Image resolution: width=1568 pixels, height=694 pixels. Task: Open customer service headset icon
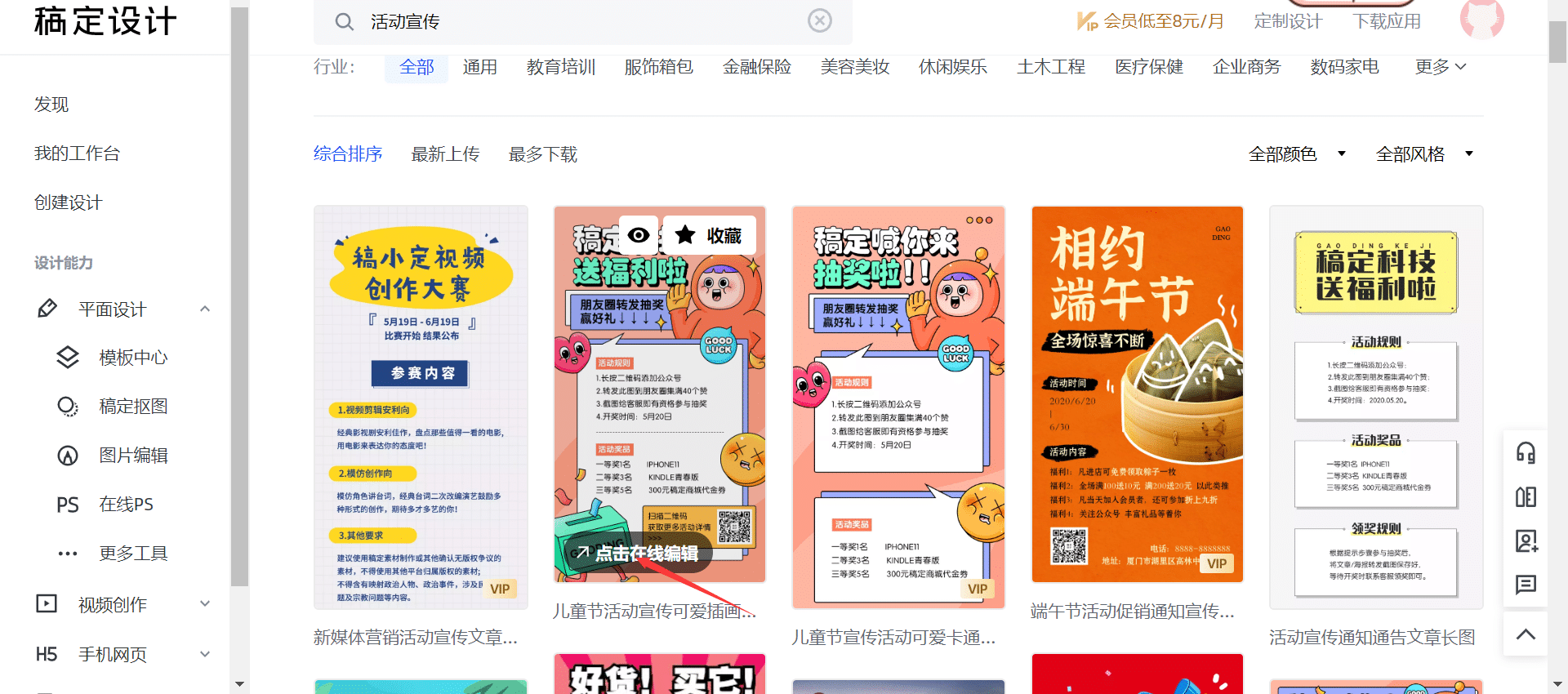click(1526, 452)
